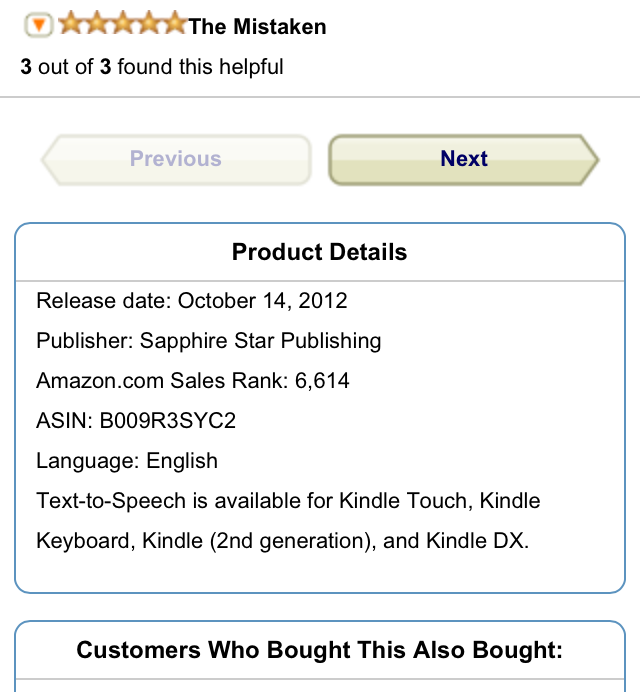Select the ASIN B009R3SYC2 text
This screenshot has height=692, width=640.
click(x=136, y=420)
